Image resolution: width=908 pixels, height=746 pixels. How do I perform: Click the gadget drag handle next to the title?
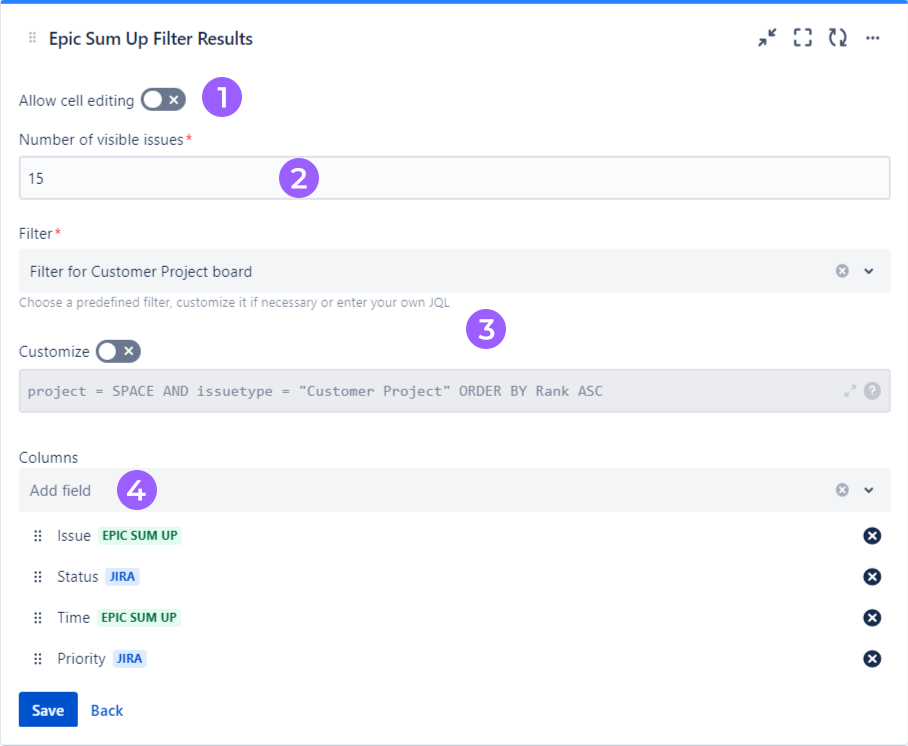click(x=31, y=38)
